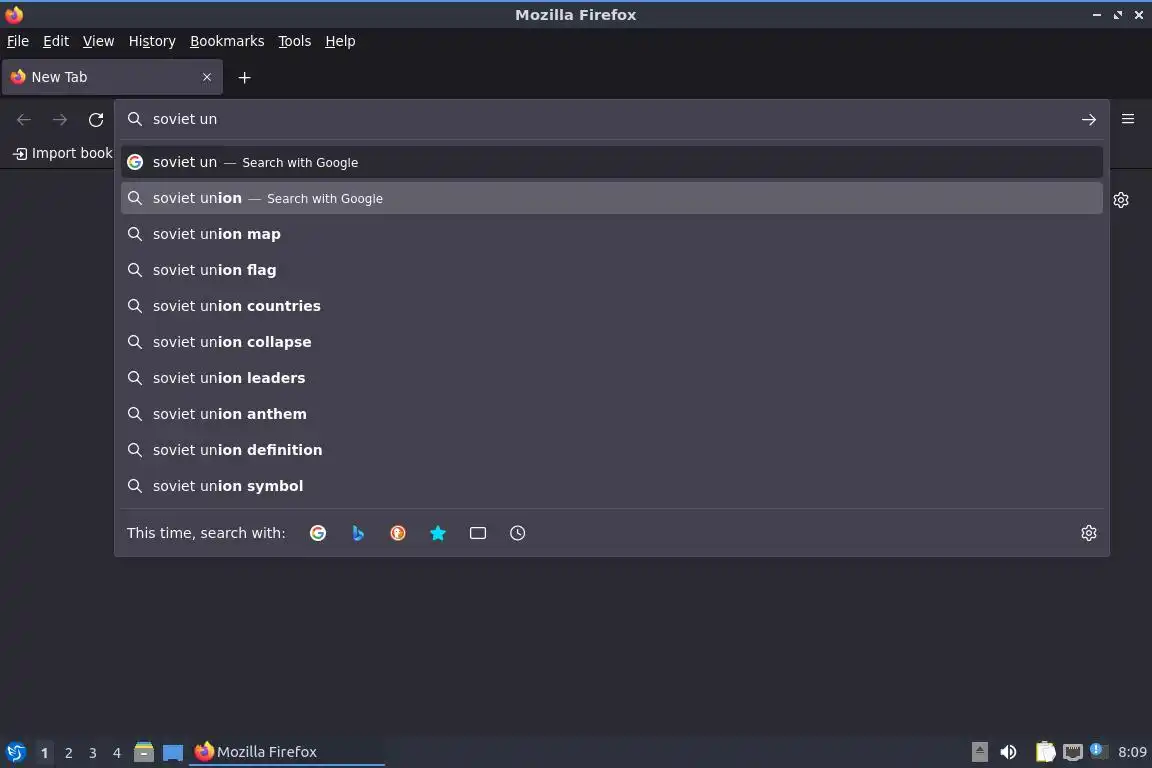Click the eject removable media tray icon

pos(979,752)
